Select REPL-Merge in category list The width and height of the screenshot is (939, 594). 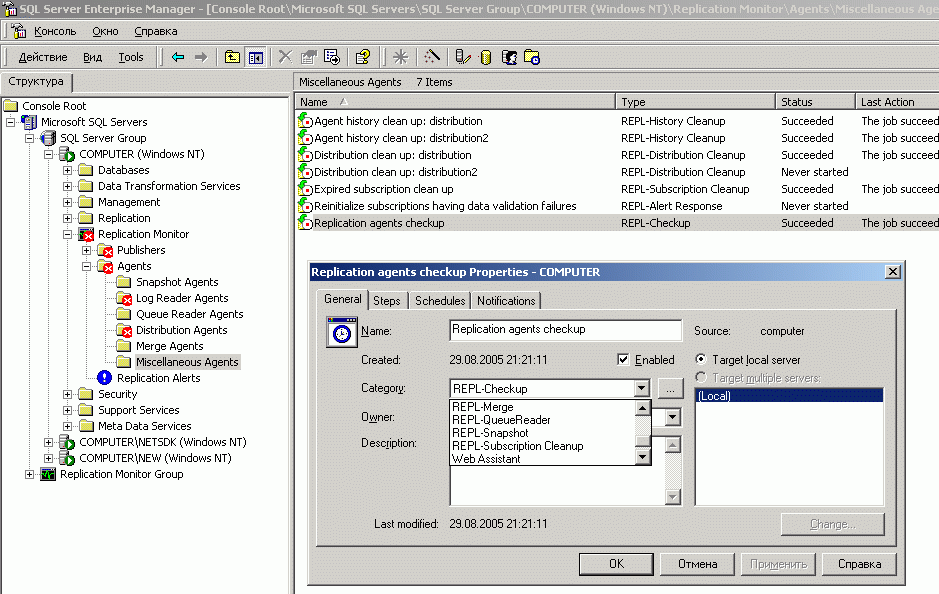[541, 407]
